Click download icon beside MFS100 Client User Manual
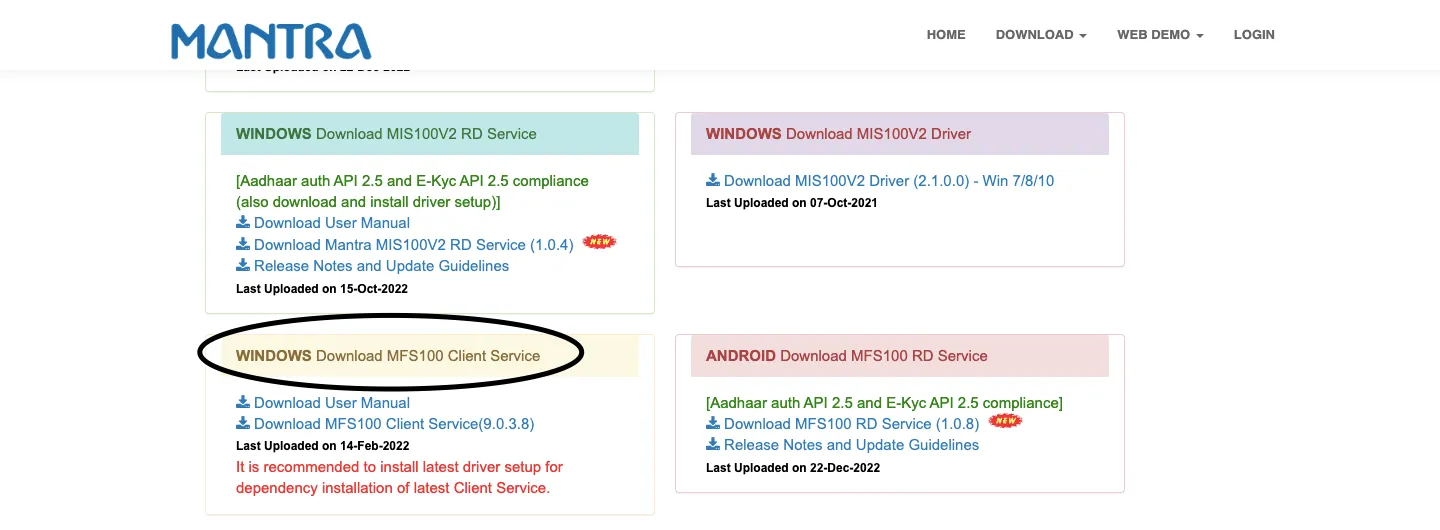Viewport: 1440px width, 530px height. tap(243, 402)
